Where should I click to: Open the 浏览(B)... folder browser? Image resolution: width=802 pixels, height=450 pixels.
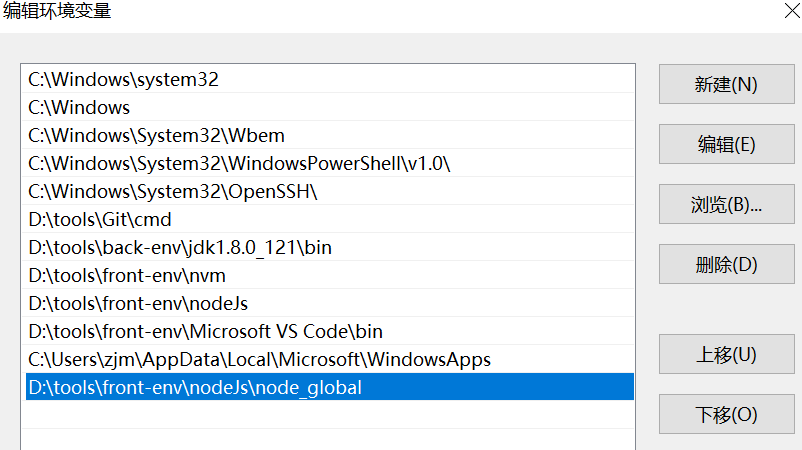click(x=726, y=204)
